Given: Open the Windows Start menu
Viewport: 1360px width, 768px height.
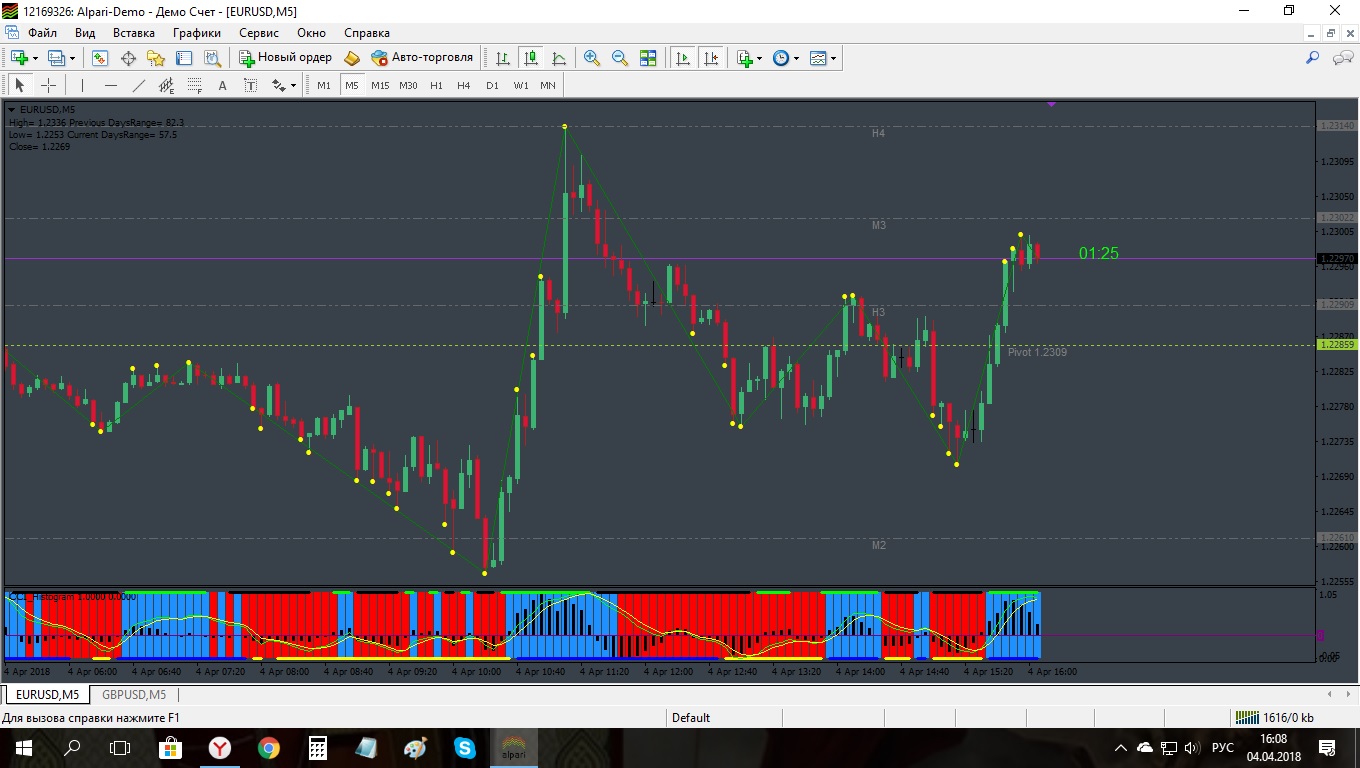Looking at the screenshot, I should tap(23, 747).
